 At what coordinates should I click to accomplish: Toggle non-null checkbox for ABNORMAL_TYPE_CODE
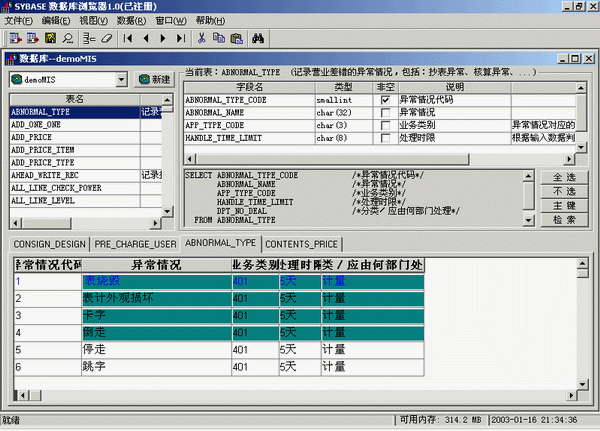coord(384,100)
